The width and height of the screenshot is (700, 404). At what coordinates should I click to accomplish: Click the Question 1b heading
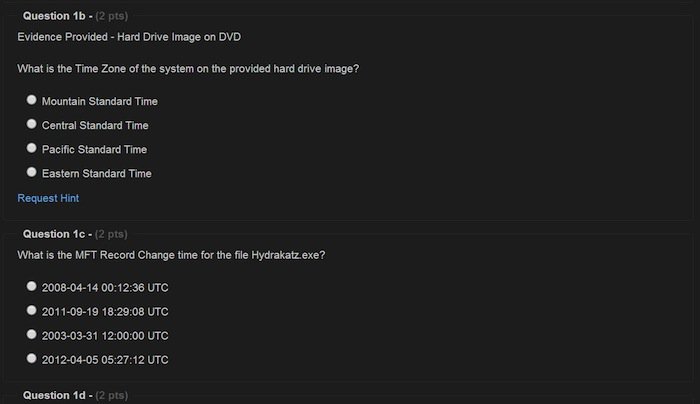point(56,16)
